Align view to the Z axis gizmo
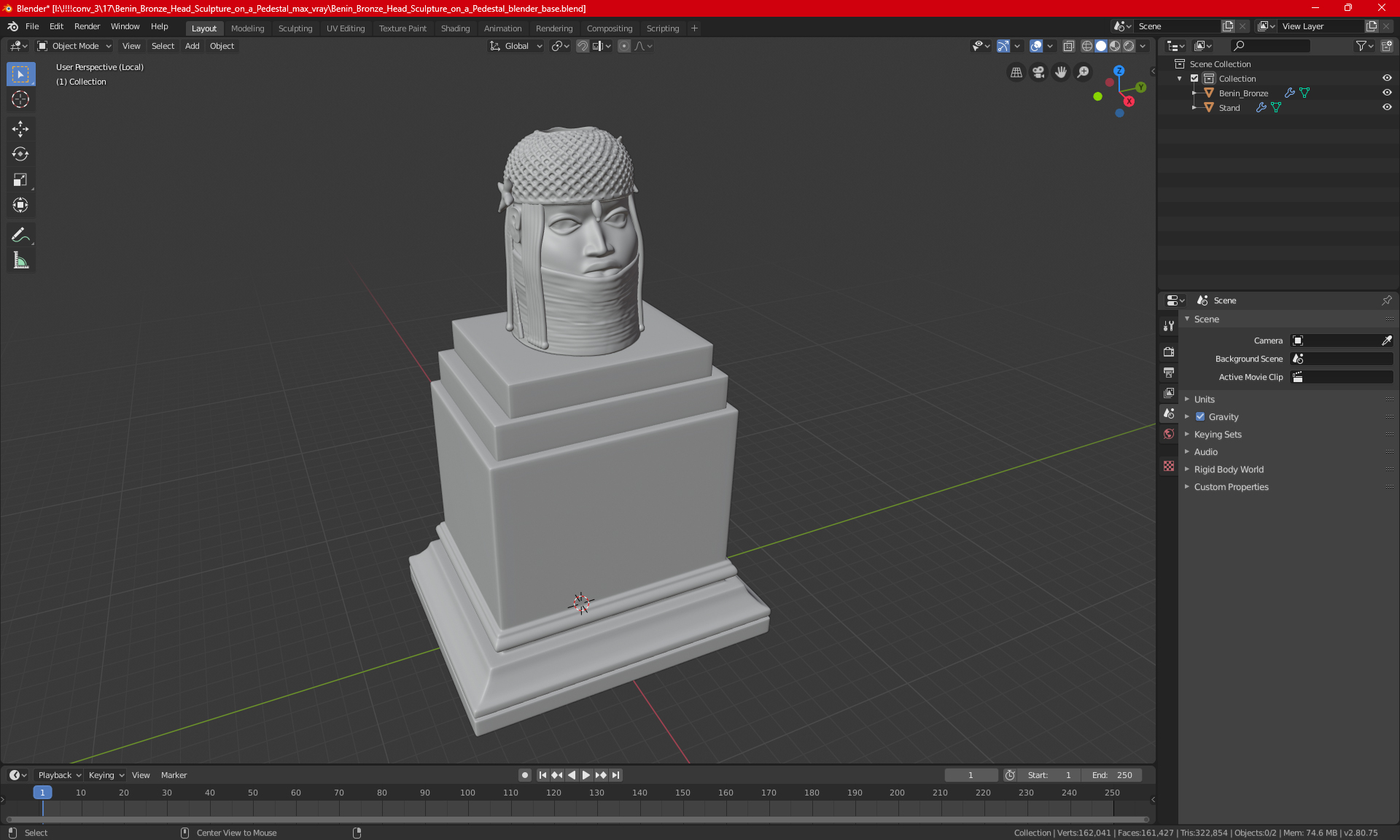 (1119, 71)
